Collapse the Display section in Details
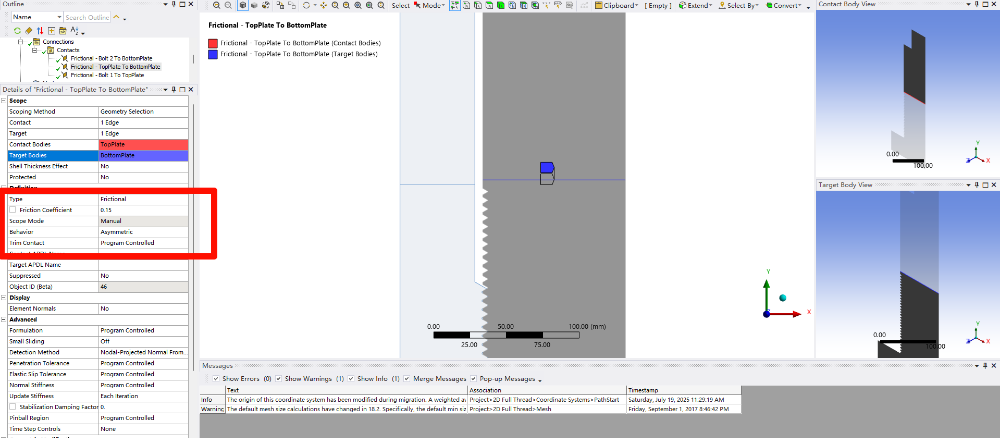 tap(3, 297)
